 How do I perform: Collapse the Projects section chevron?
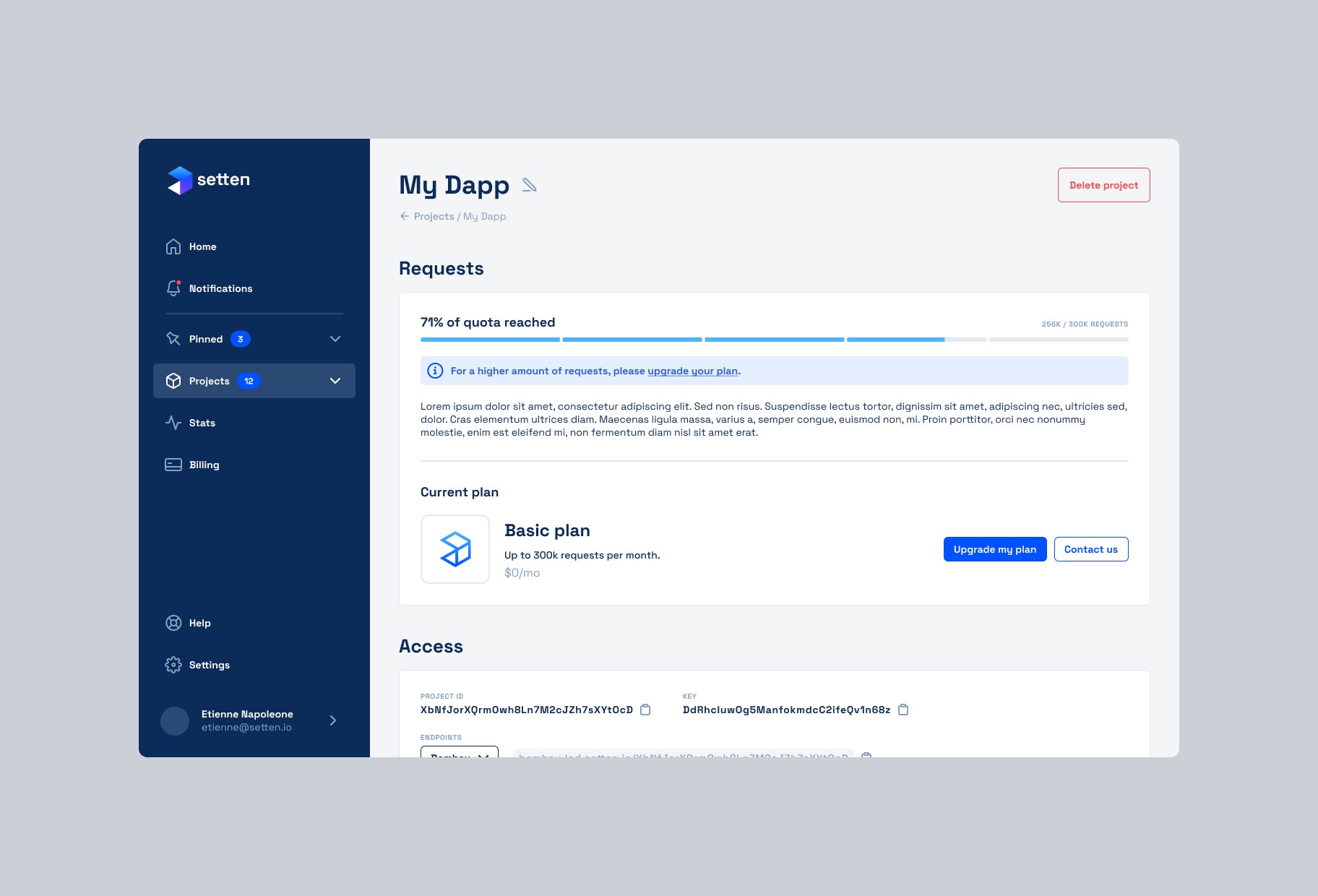pyautogui.click(x=335, y=381)
